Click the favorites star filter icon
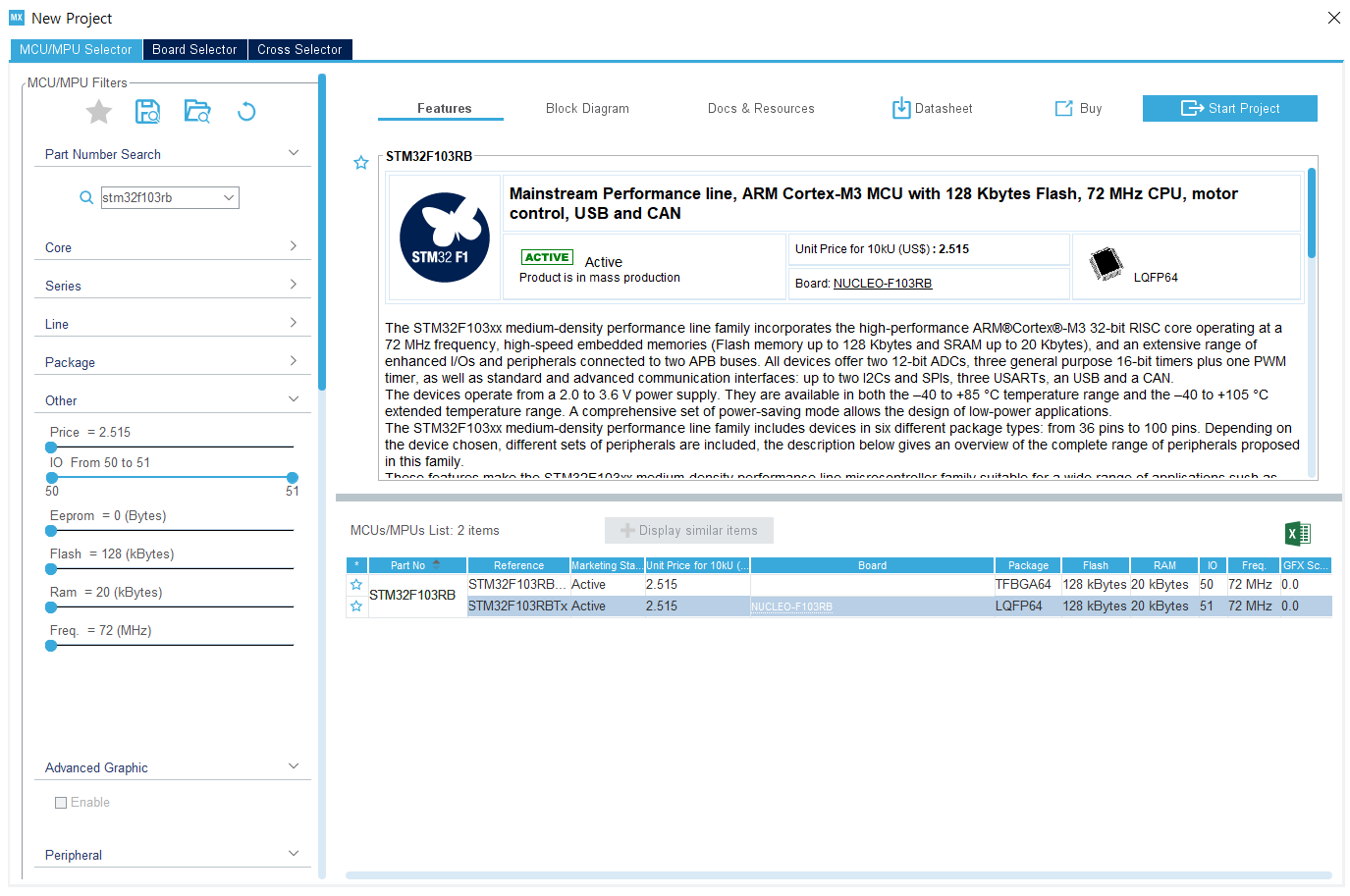Image resolution: width=1350 pixels, height=896 pixels. 99,112
